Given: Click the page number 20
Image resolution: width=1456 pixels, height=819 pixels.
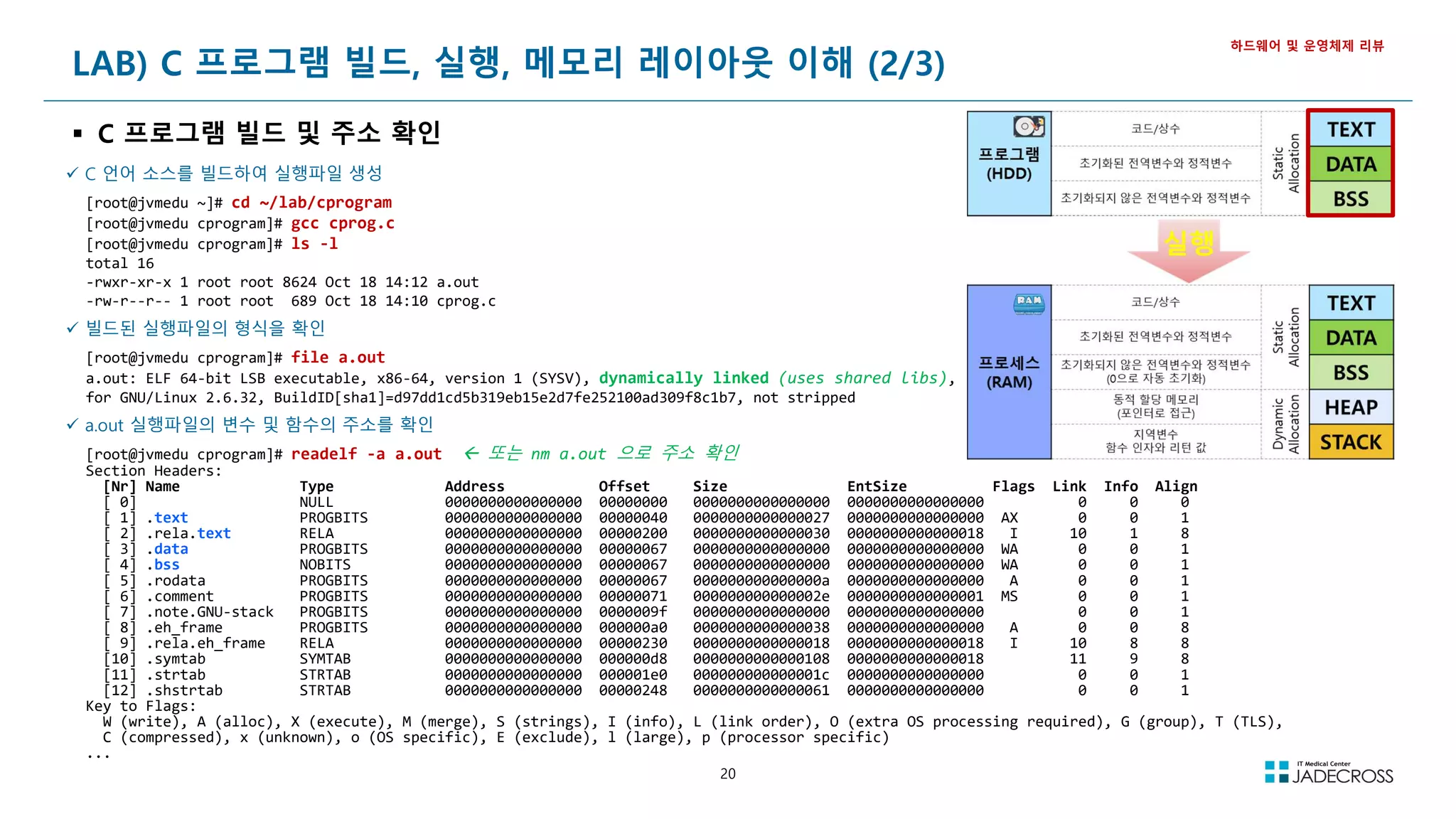Looking at the screenshot, I should (x=728, y=773).
